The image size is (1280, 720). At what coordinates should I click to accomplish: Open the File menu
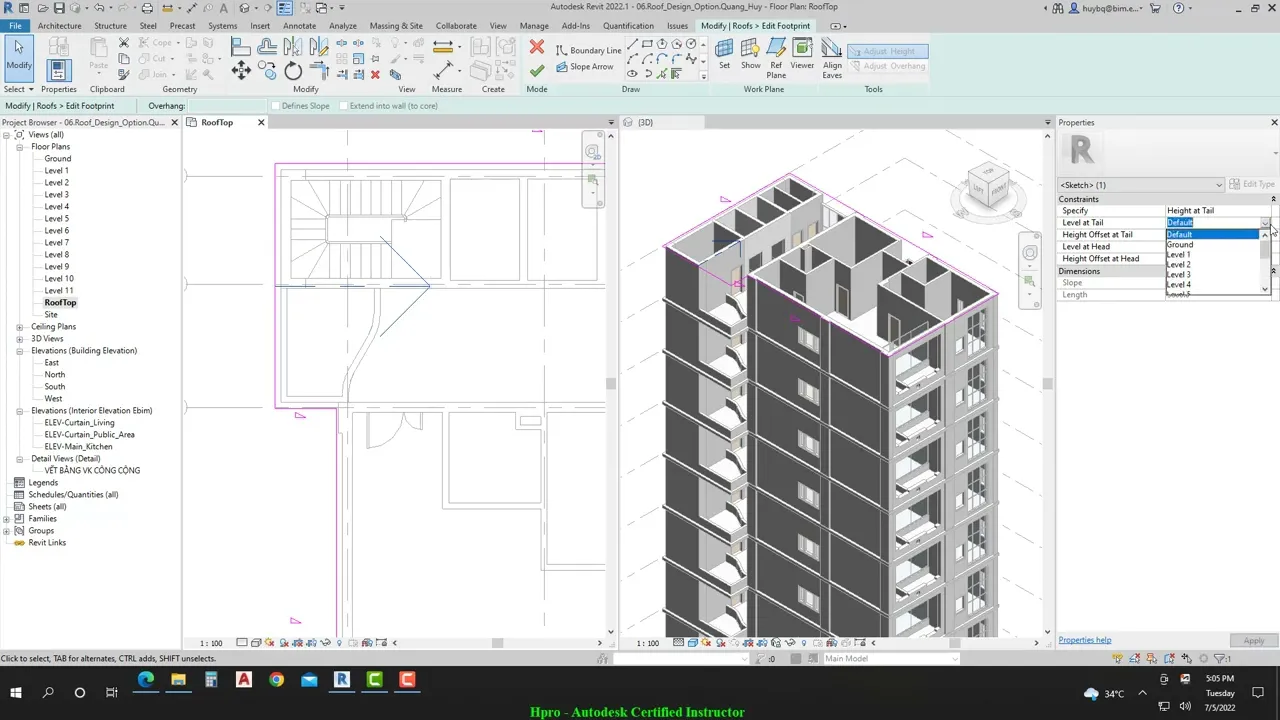[x=15, y=26]
